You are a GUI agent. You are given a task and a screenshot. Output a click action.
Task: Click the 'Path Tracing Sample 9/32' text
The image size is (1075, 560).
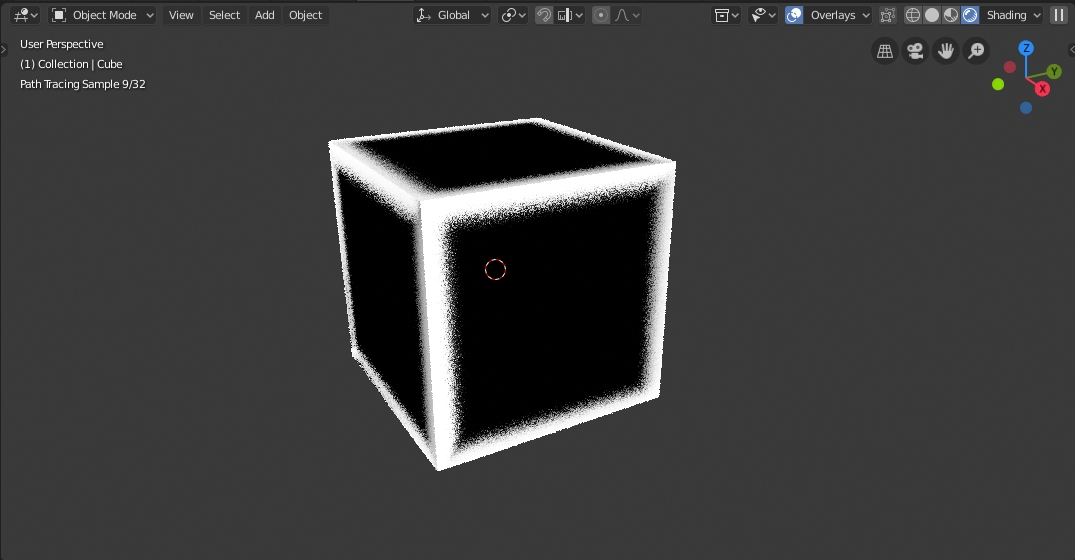click(x=82, y=84)
